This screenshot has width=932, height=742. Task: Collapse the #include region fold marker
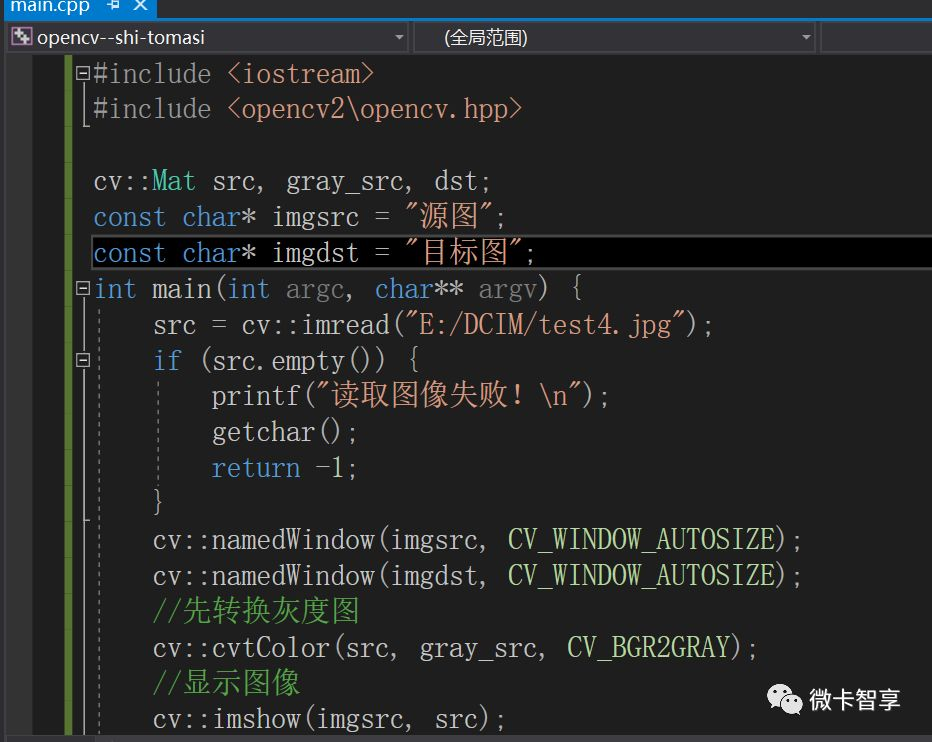click(x=84, y=73)
